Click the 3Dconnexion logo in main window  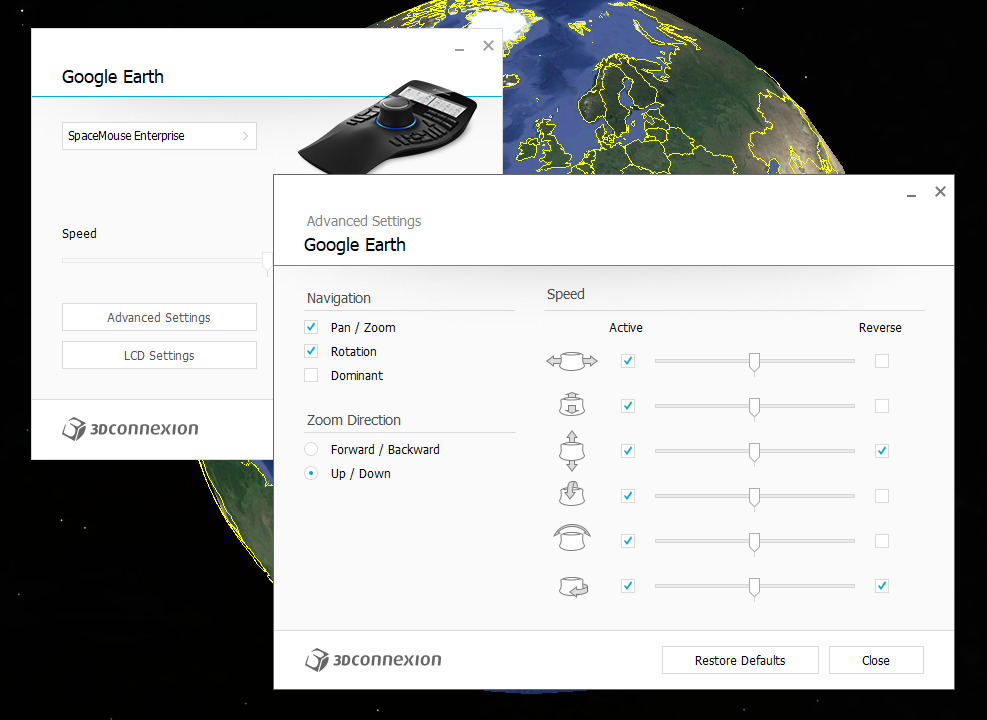[130, 429]
